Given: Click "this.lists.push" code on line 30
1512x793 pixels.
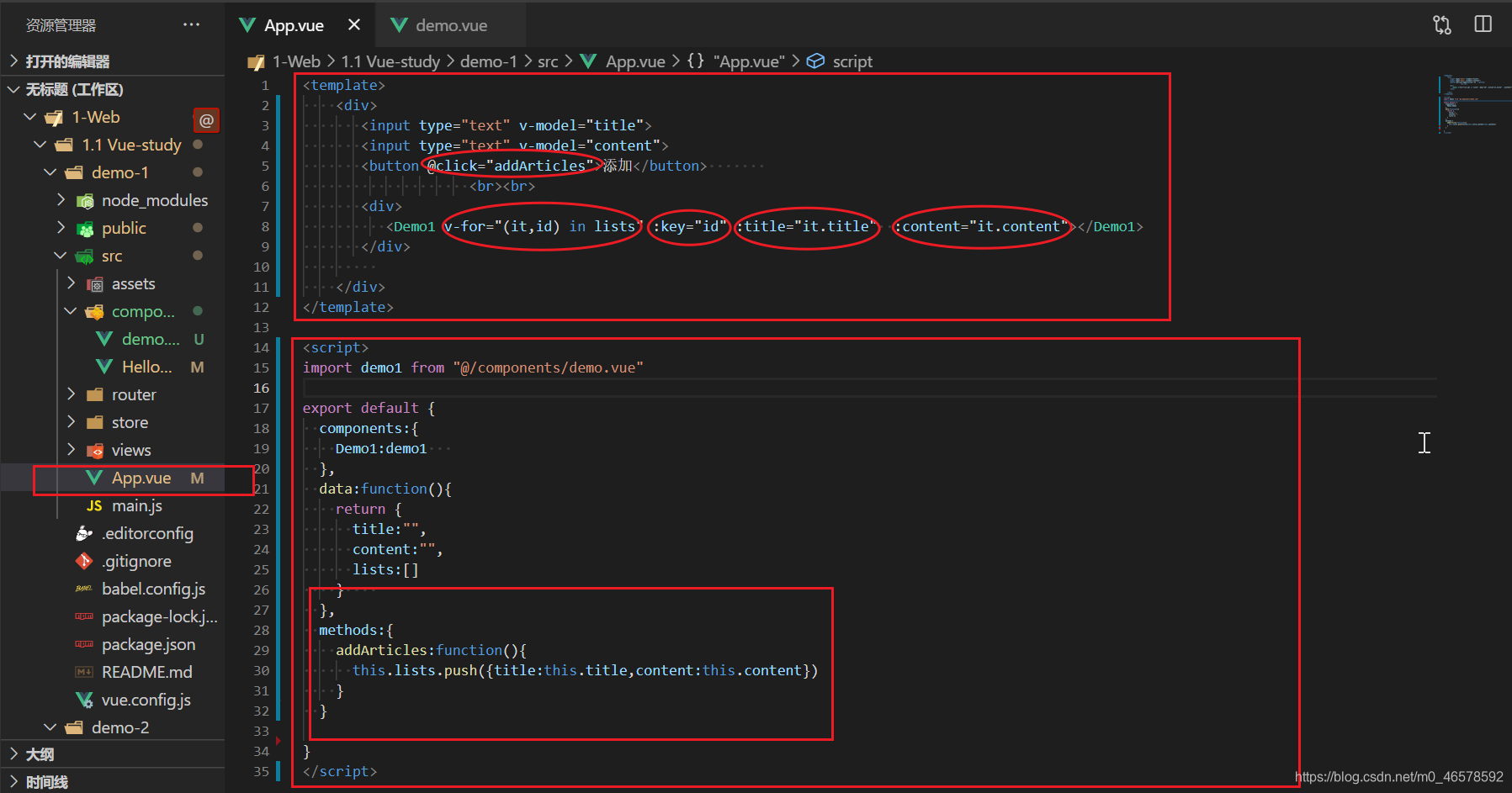Looking at the screenshot, I should [415, 670].
